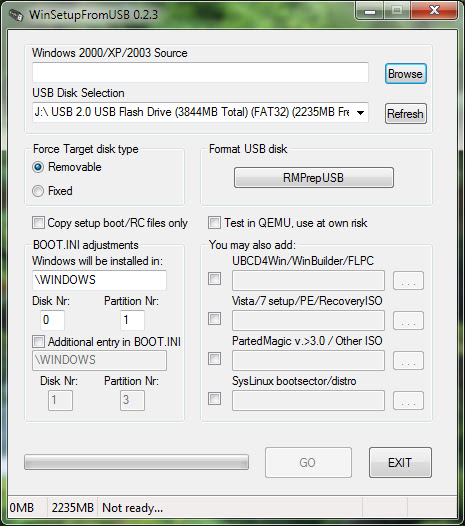Click the 'You may also add:' label
465x526 pixels.
[252, 245]
